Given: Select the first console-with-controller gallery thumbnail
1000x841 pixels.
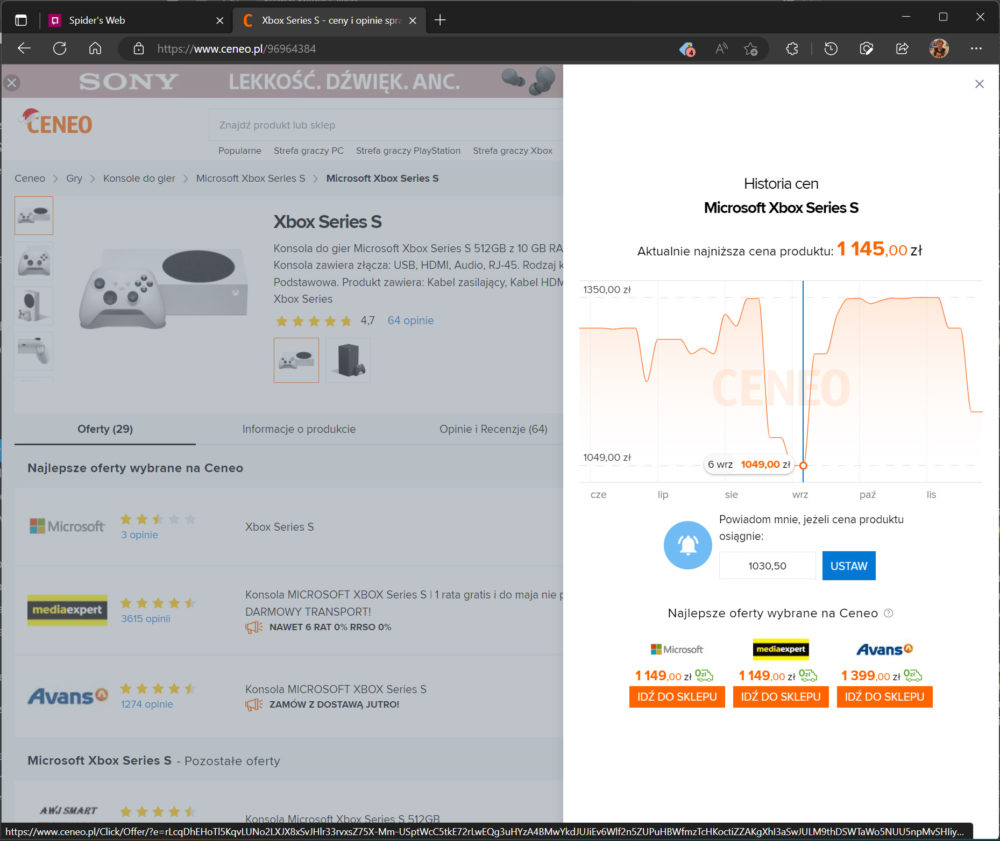Looking at the screenshot, I should click(34, 216).
